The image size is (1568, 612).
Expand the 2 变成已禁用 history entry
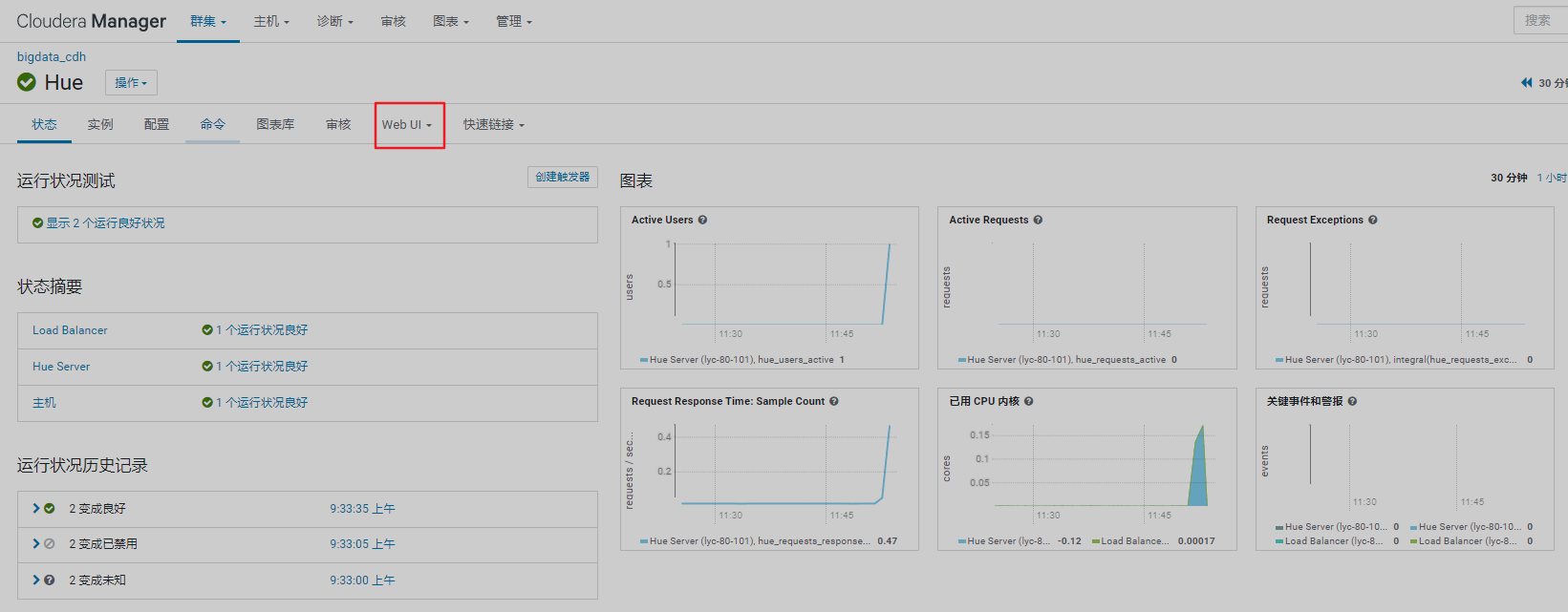click(x=36, y=544)
